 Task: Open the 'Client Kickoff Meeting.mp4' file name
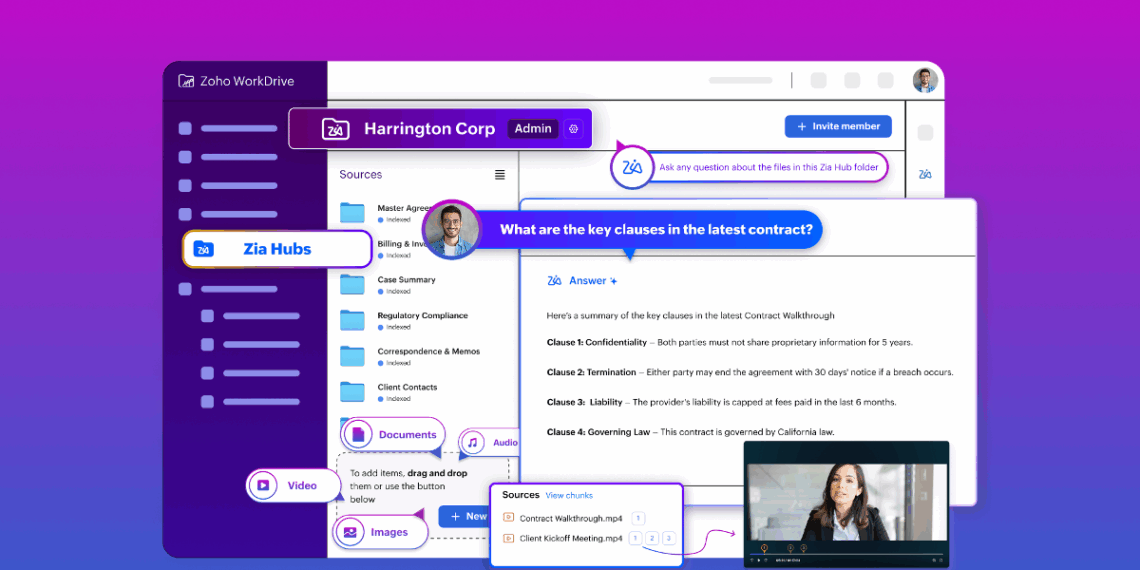tap(571, 539)
